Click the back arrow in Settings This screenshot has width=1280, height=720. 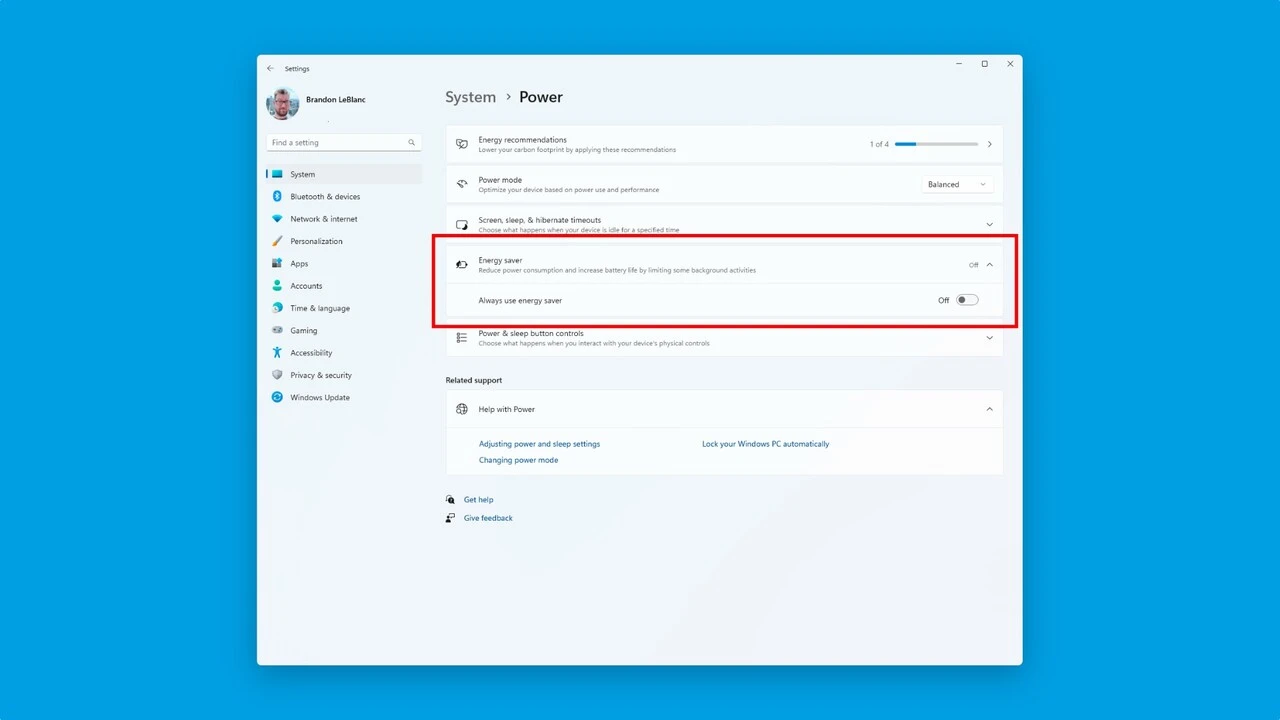[270, 69]
